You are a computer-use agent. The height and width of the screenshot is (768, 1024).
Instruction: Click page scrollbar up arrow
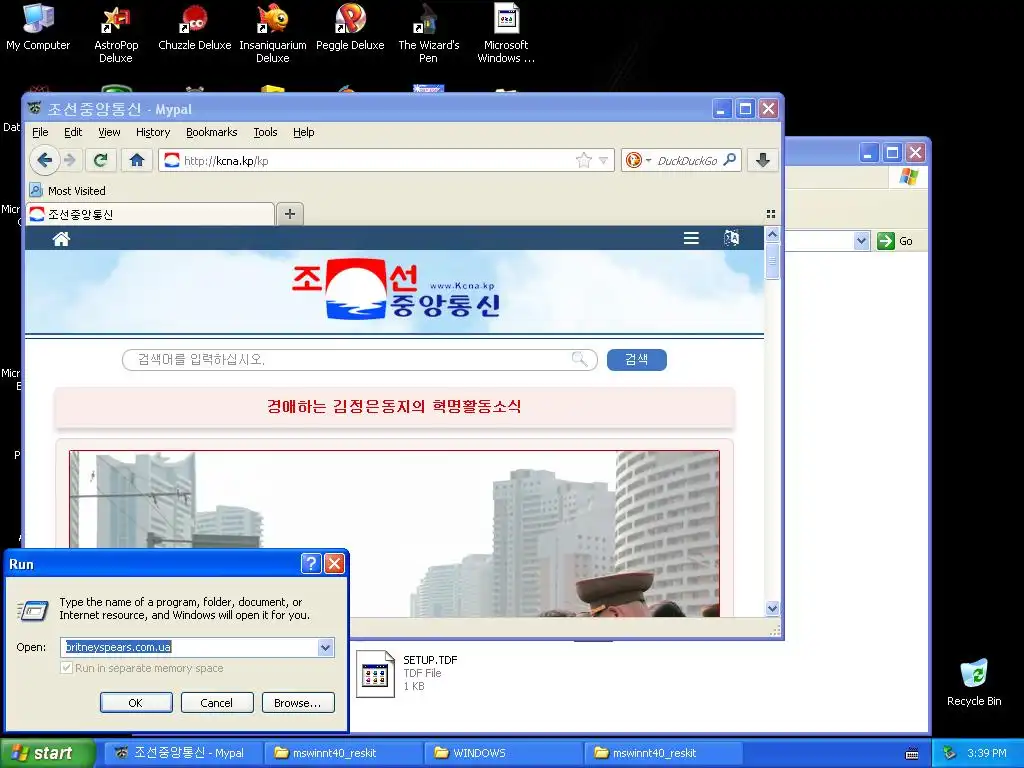click(x=772, y=234)
